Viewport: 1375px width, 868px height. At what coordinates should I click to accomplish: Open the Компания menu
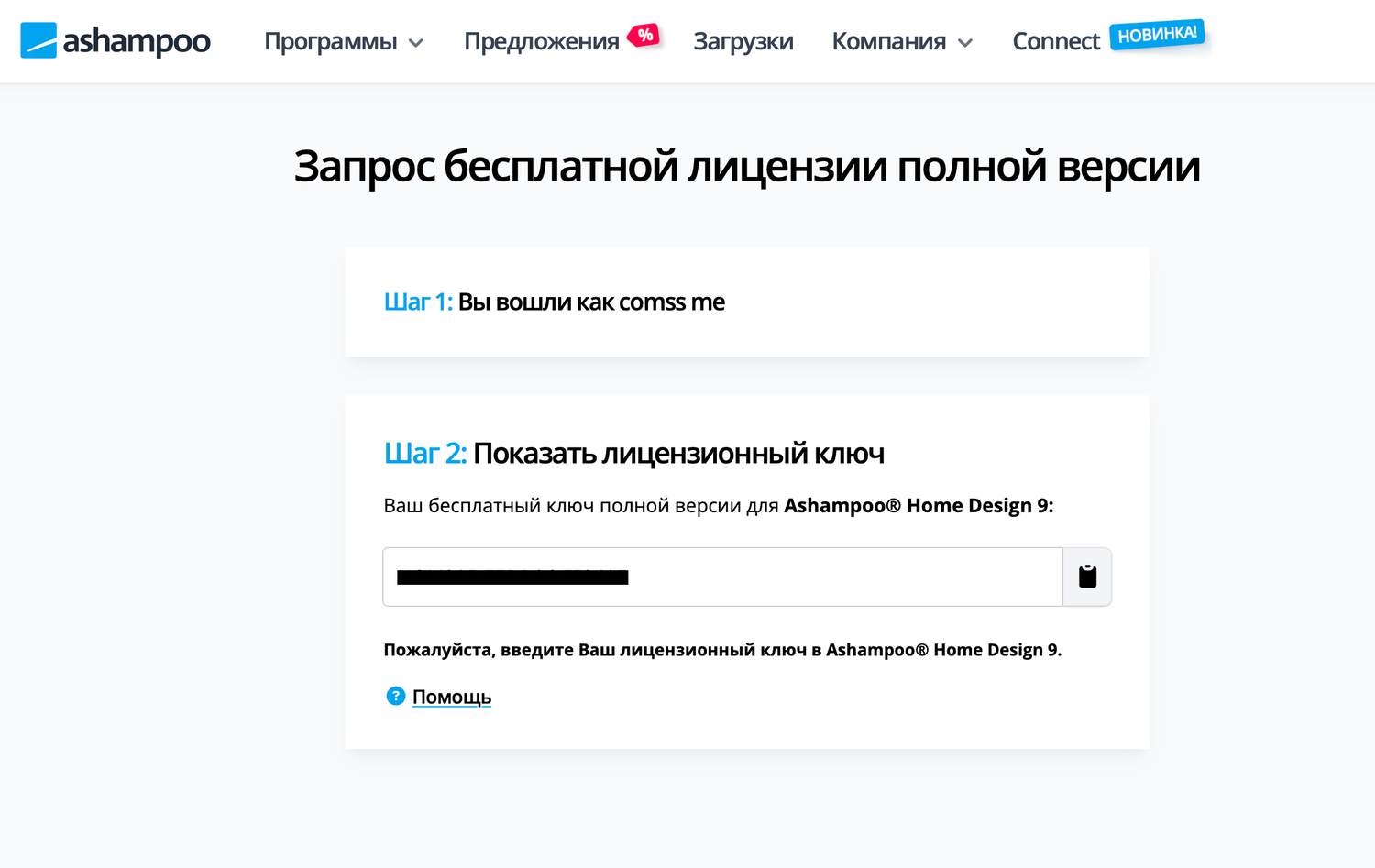(x=888, y=42)
